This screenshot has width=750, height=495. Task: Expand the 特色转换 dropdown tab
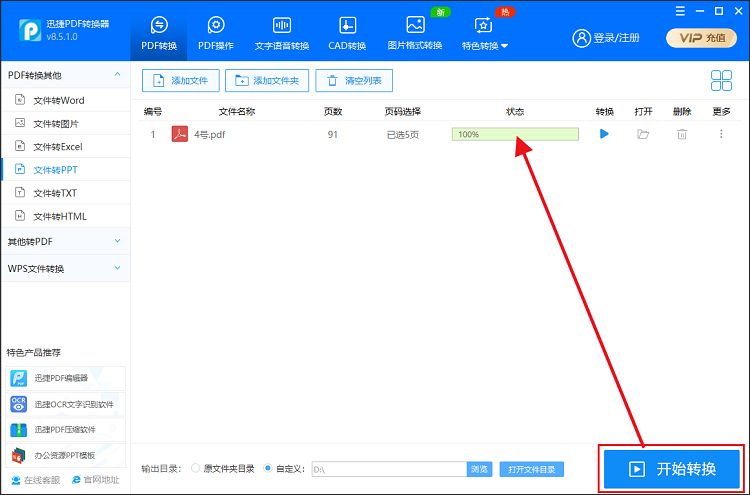coord(484,33)
